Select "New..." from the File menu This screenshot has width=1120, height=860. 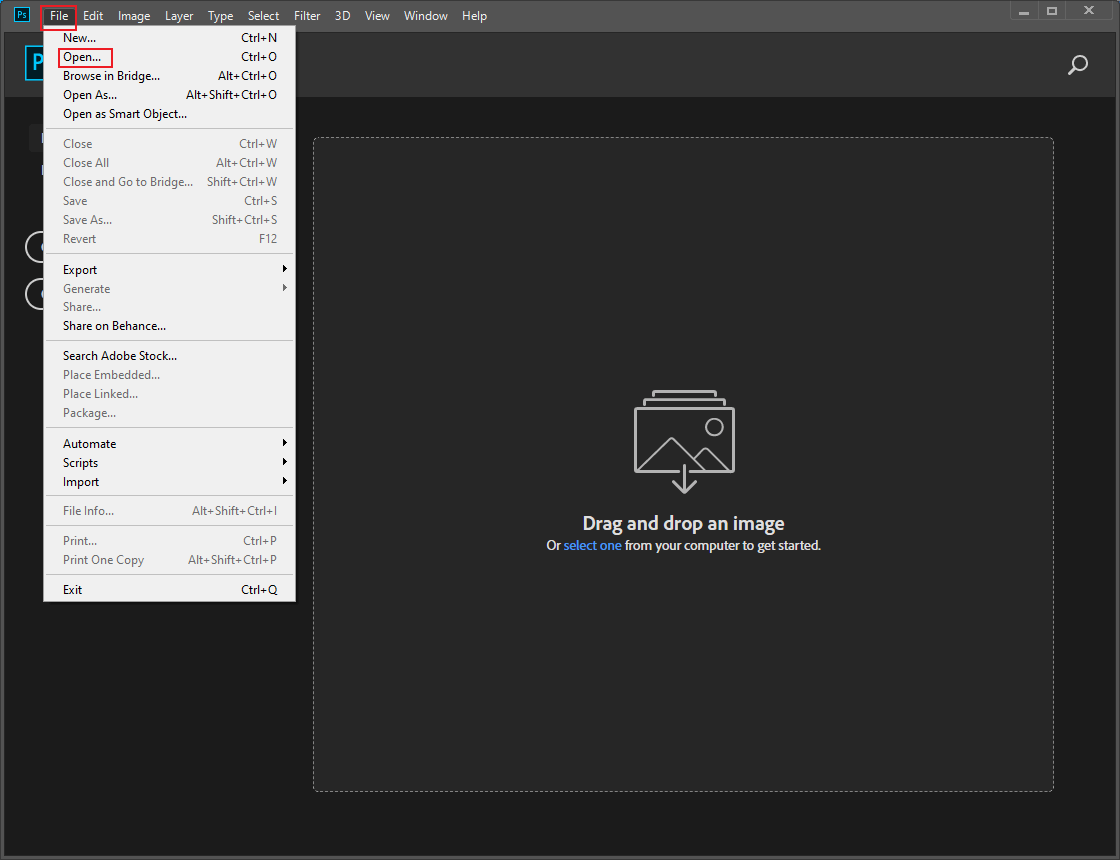tap(78, 37)
